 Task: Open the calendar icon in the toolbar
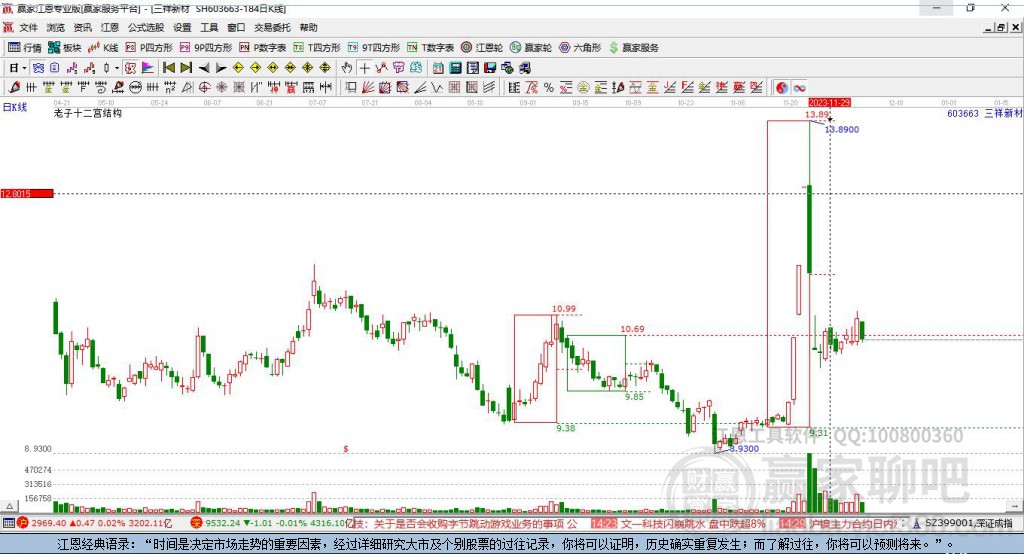click(x=438, y=68)
